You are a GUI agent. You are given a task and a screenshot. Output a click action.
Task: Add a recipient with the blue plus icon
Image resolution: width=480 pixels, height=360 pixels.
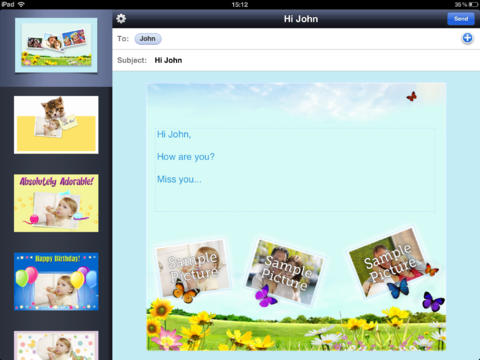coord(467,38)
